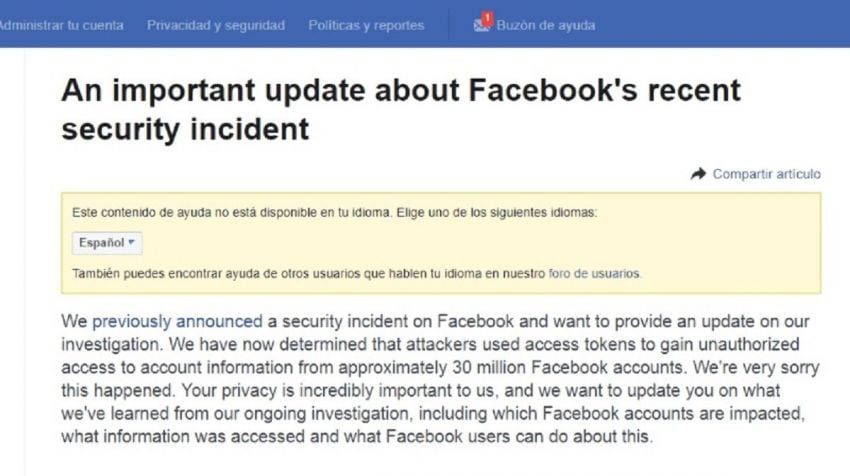Viewport: 850px width, 476px height.
Task: Open the Buzón de ayuda inbox icon
Action: [480, 26]
